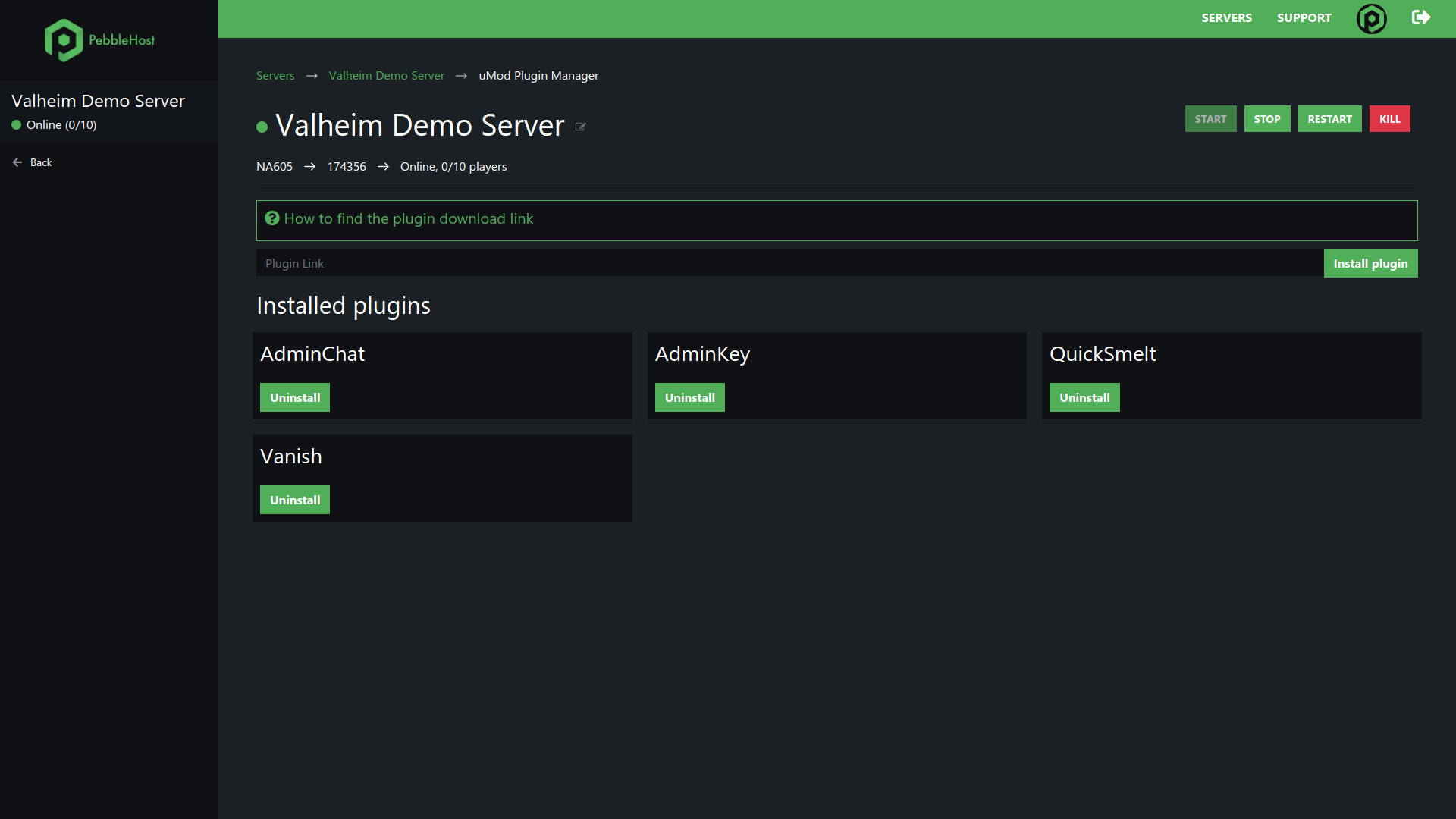Click the AdminKey plugin title
The height and width of the screenshot is (819, 1456).
(x=702, y=355)
